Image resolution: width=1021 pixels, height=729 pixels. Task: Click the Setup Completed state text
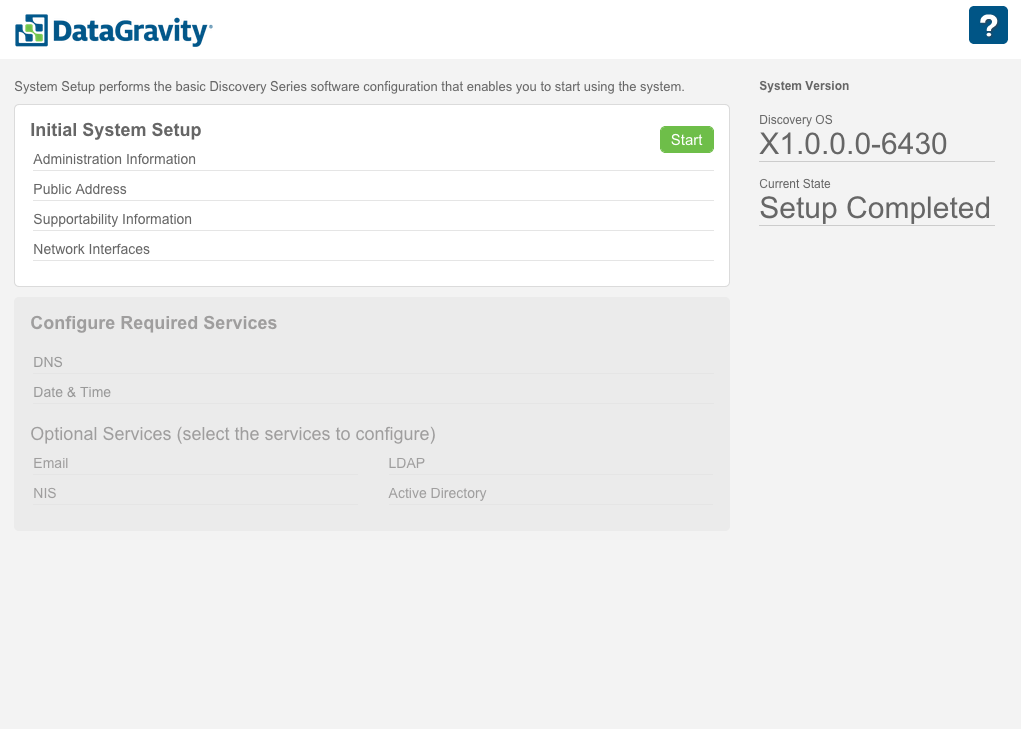pos(875,208)
